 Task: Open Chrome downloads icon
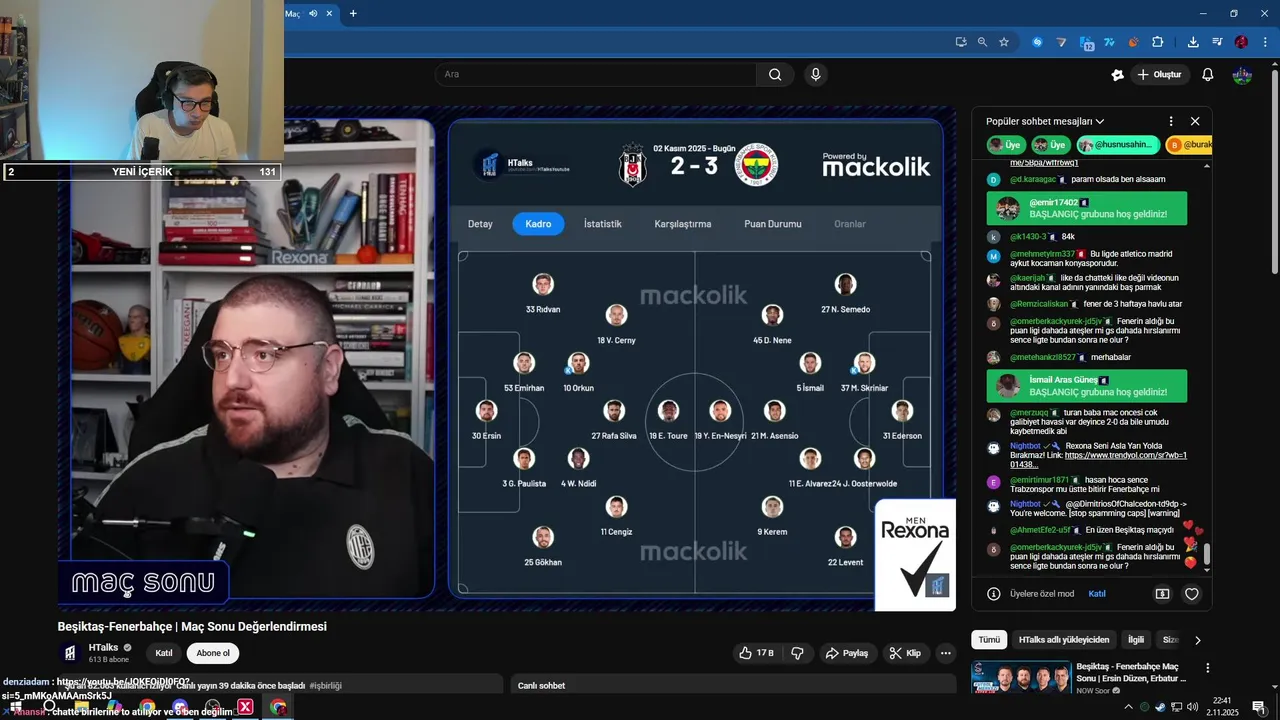(x=1193, y=42)
